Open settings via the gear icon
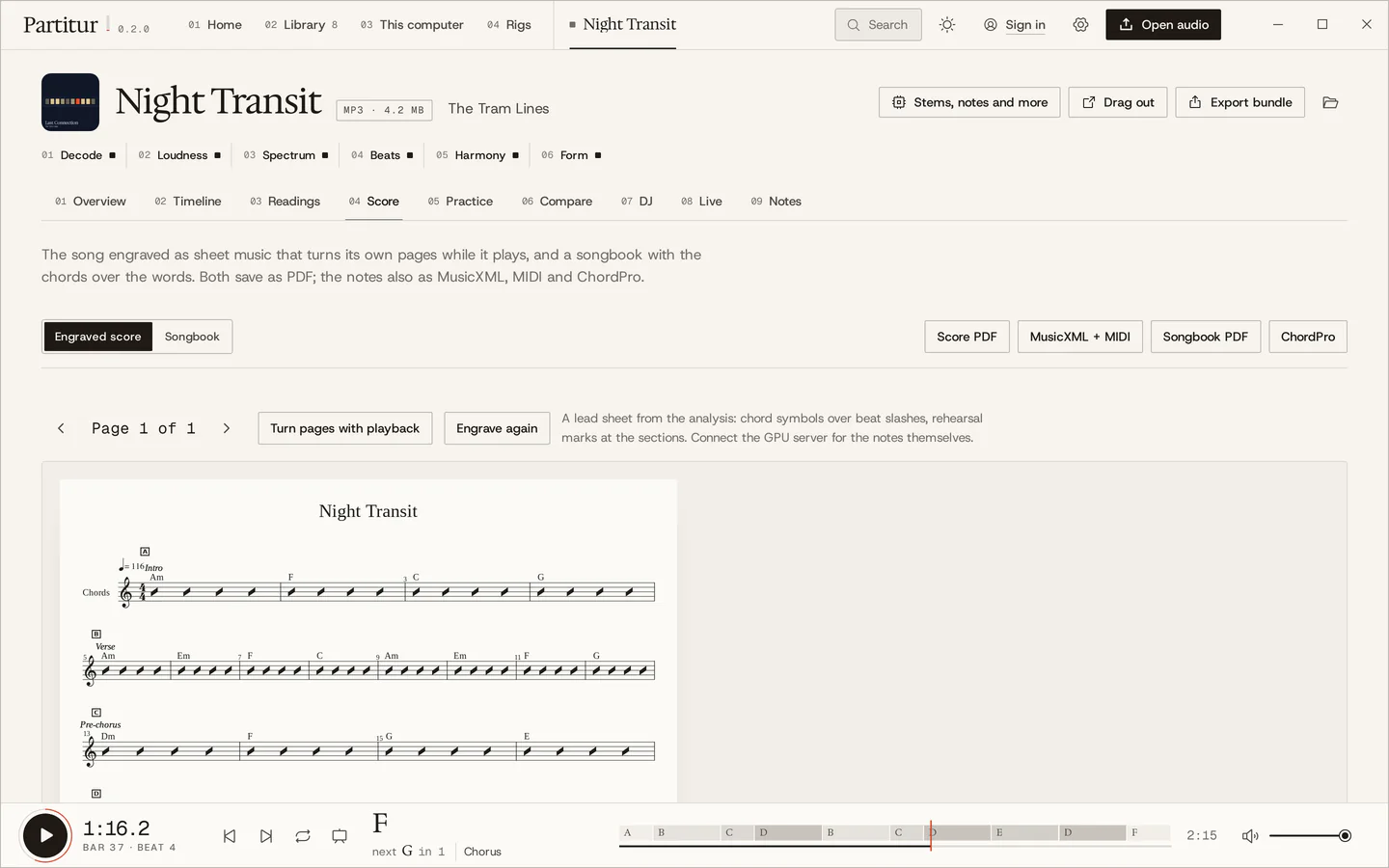Image resolution: width=1389 pixels, height=868 pixels. click(1080, 25)
